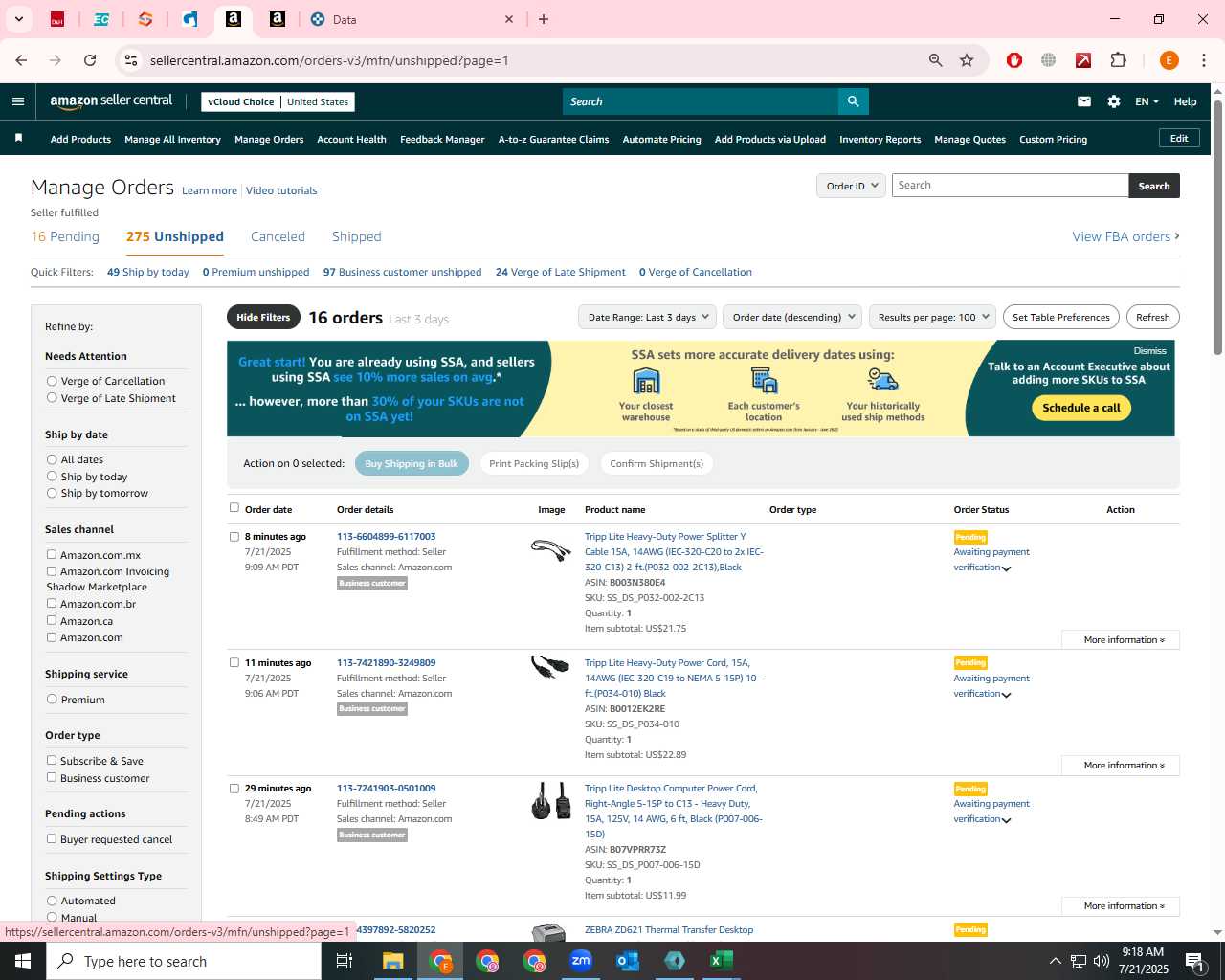Viewport: 1225px width, 980px height.
Task: Open the Order ID search type dropdown
Action: click(851, 186)
